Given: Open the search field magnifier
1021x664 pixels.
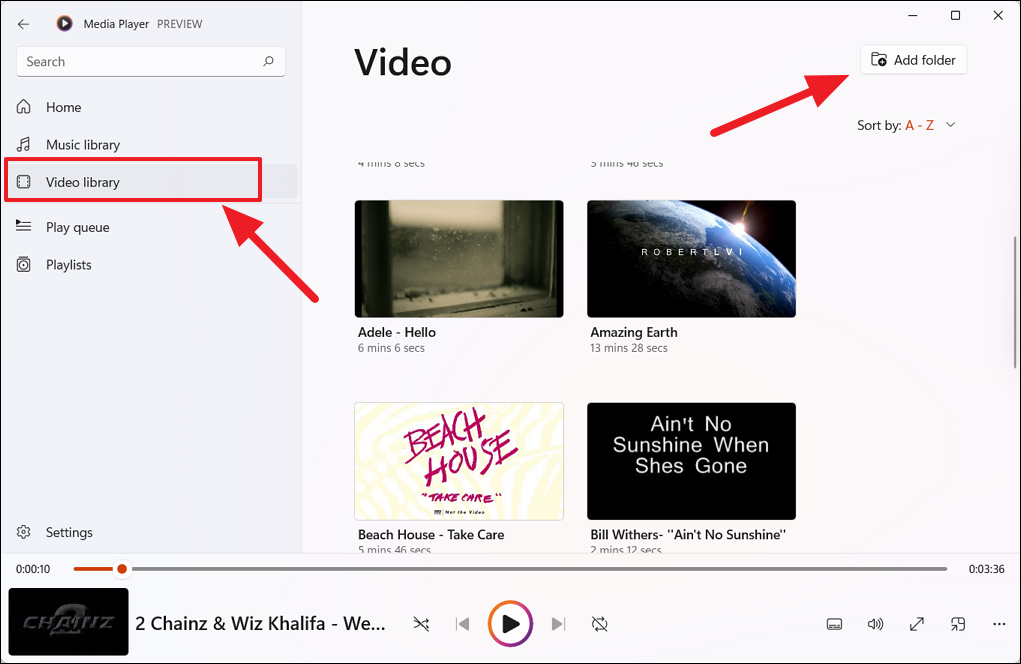Looking at the screenshot, I should point(268,61).
